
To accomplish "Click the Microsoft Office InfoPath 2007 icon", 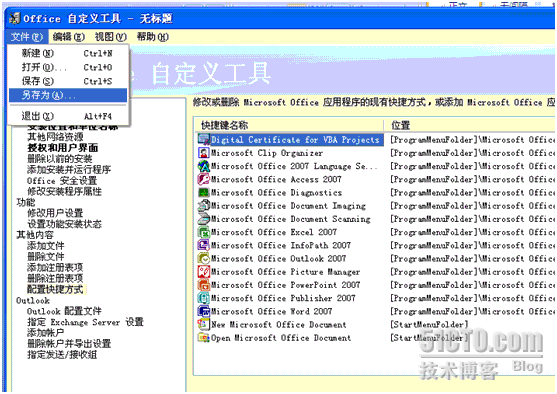I will 204,245.
